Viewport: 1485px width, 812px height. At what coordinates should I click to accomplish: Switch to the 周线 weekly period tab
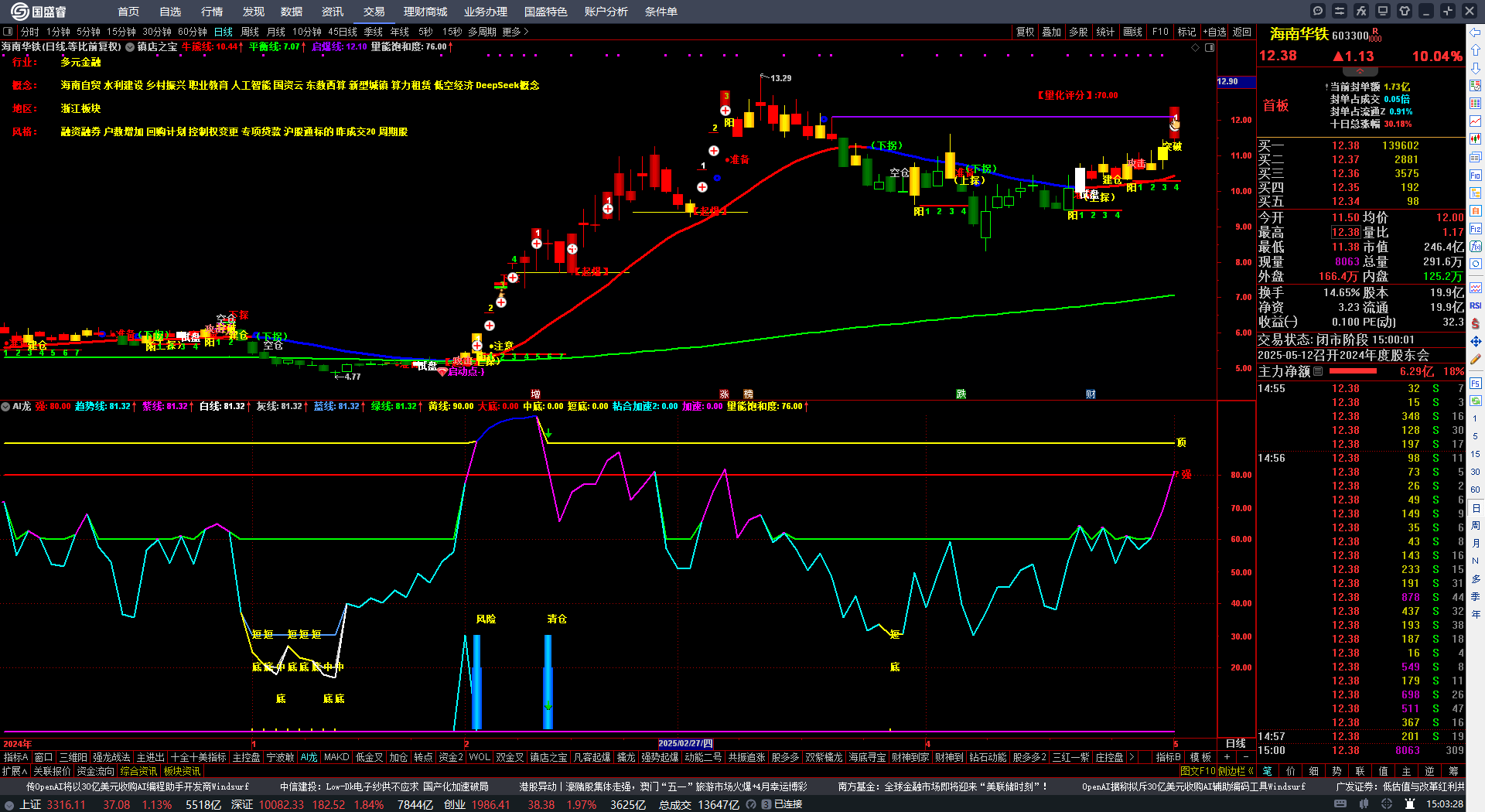(x=250, y=32)
